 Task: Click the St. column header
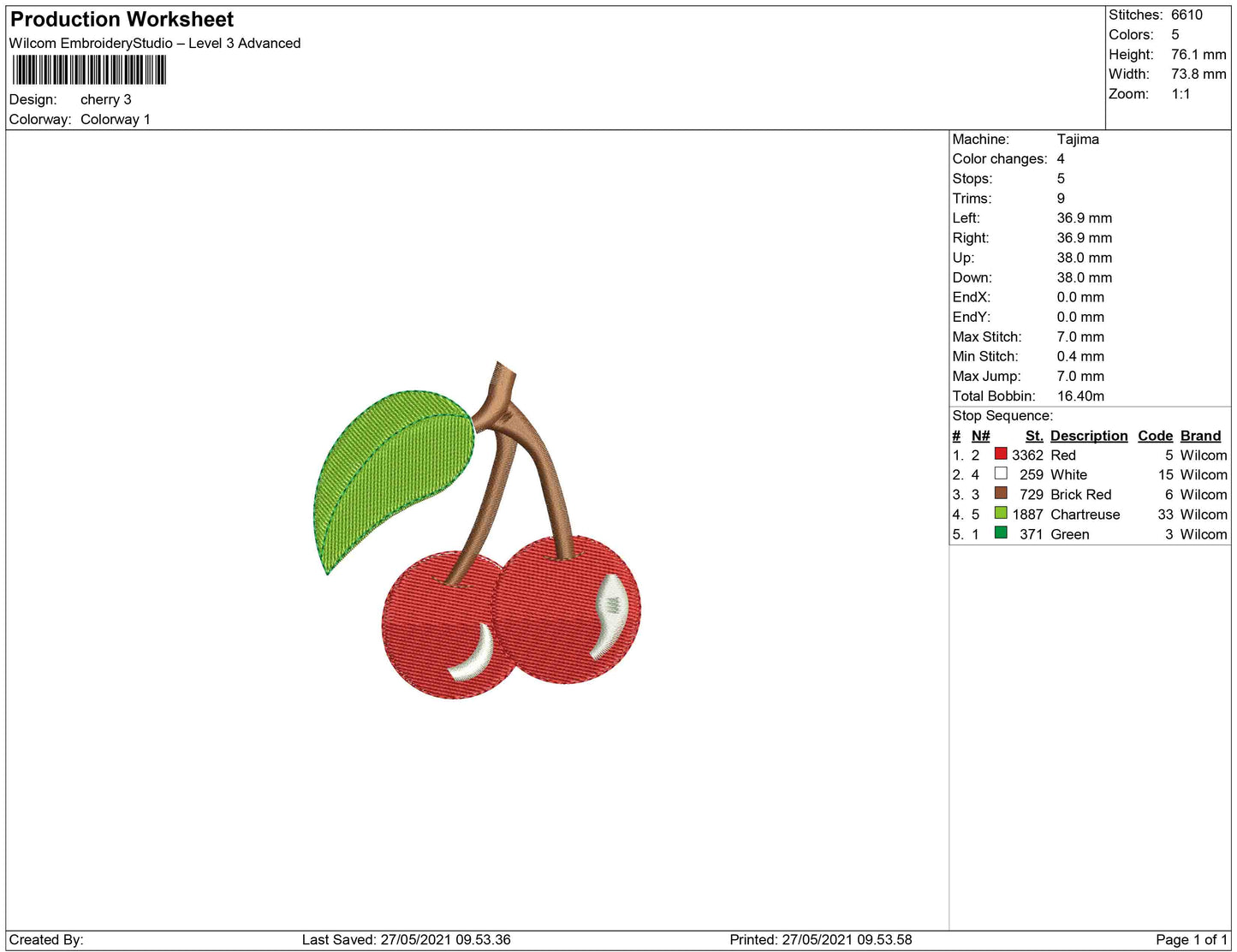click(x=1034, y=436)
